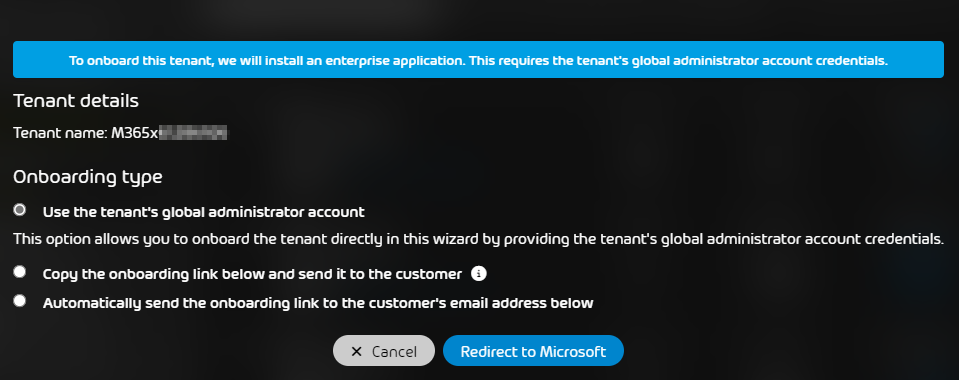Click the info icon beside copy link option
The height and width of the screenshot is (380, 959).
click(479, 274)
